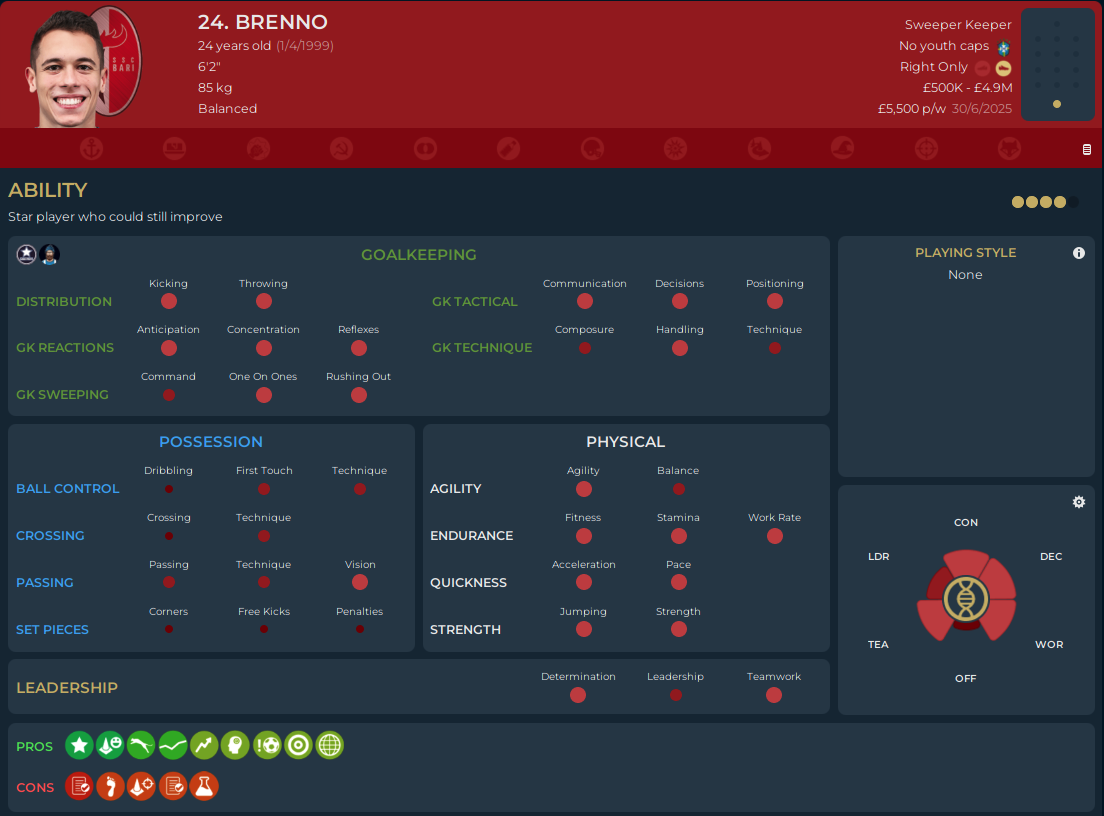Click the Vision attribute dot
Image resolution: width=1104 pixels, height=816 pixels.
(x=360, y=582)
